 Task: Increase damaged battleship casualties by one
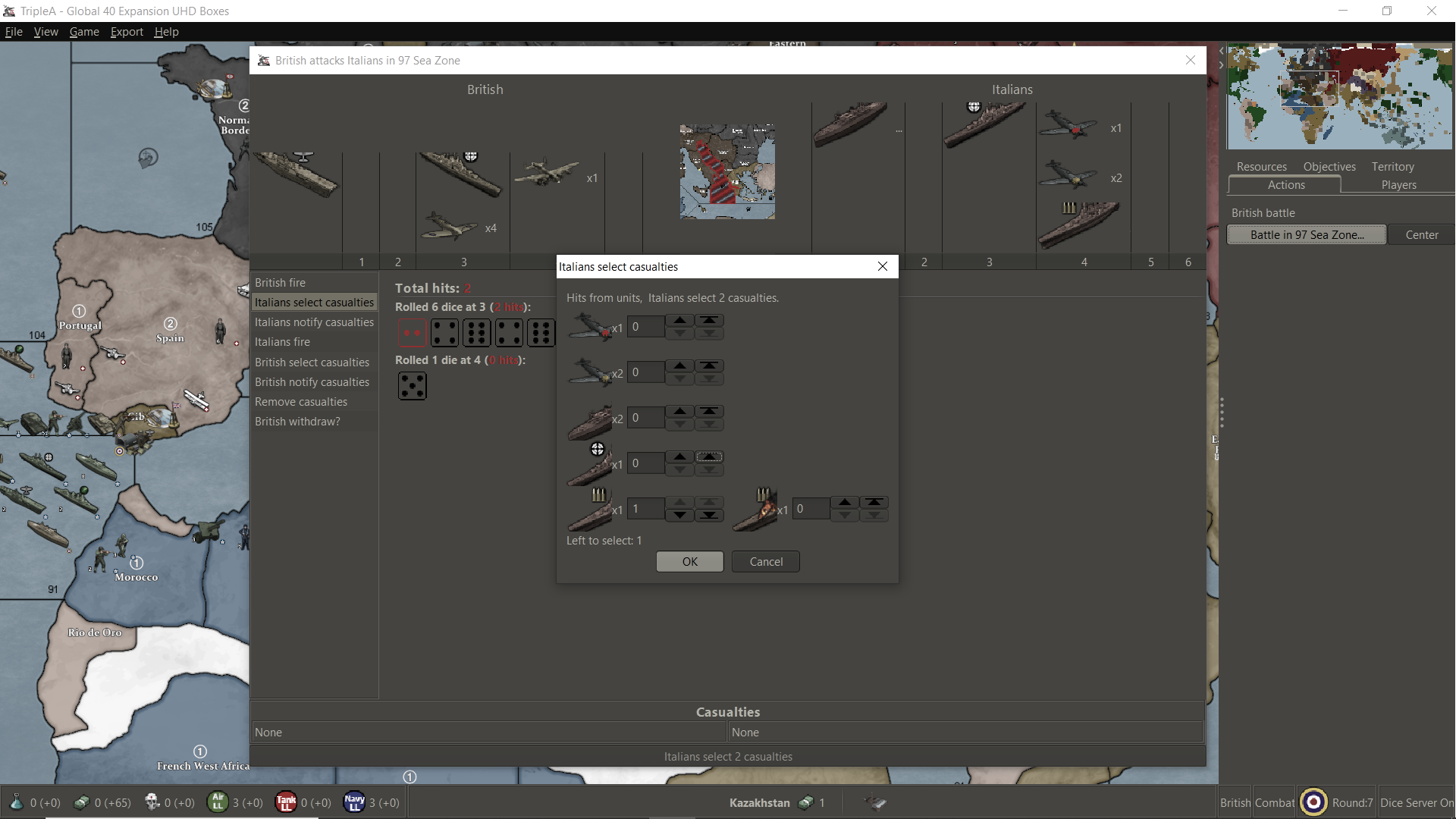click(x=845, y=503)
